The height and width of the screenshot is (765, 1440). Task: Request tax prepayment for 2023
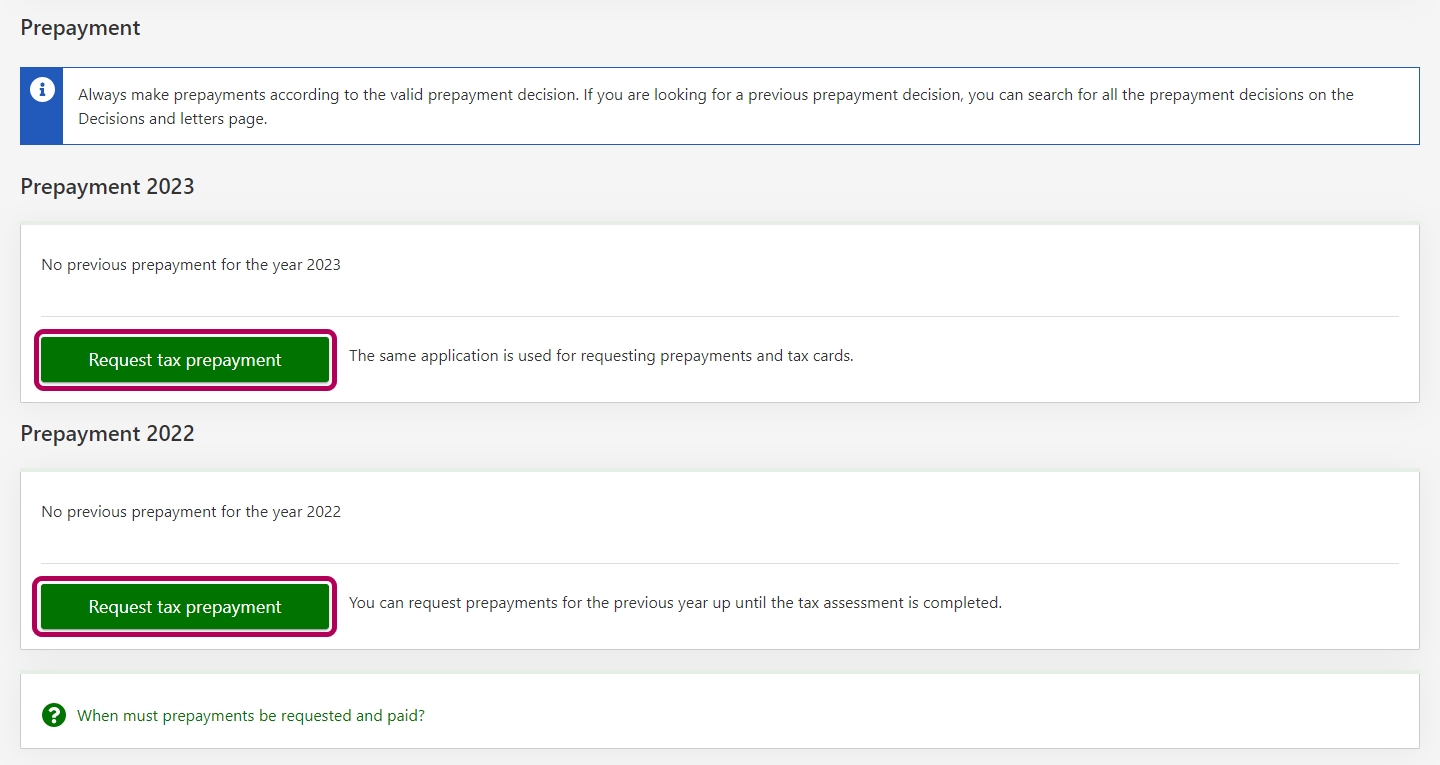(185, 360)
